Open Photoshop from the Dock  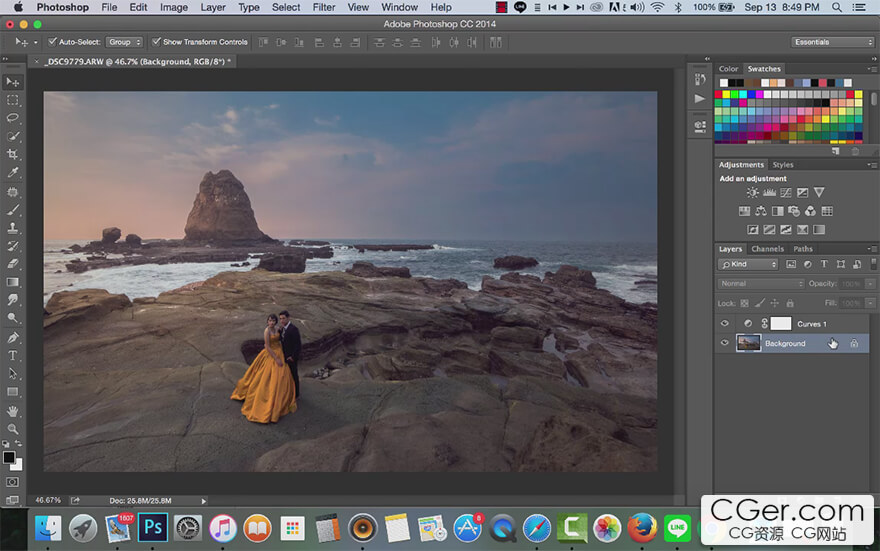pyautogui.click(x=153, y=527)
